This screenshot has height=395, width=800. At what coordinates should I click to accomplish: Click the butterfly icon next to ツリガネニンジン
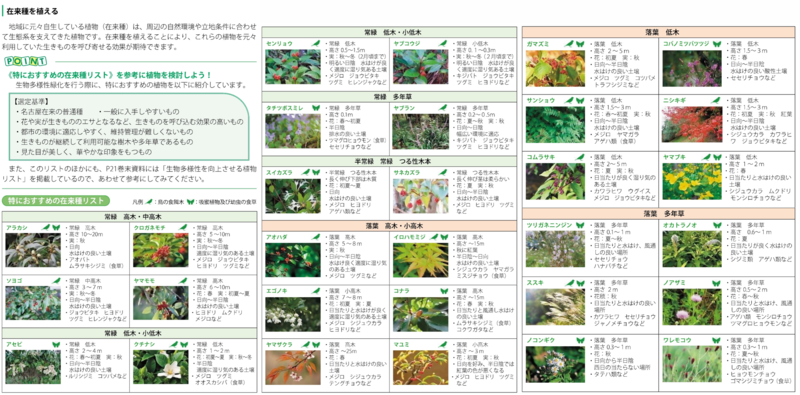[x=580, y=225]
